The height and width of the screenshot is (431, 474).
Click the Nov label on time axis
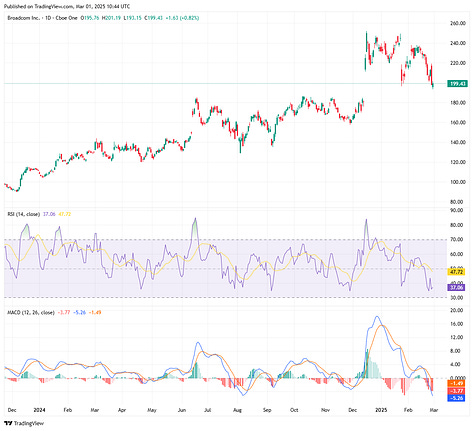pos(325,410)
